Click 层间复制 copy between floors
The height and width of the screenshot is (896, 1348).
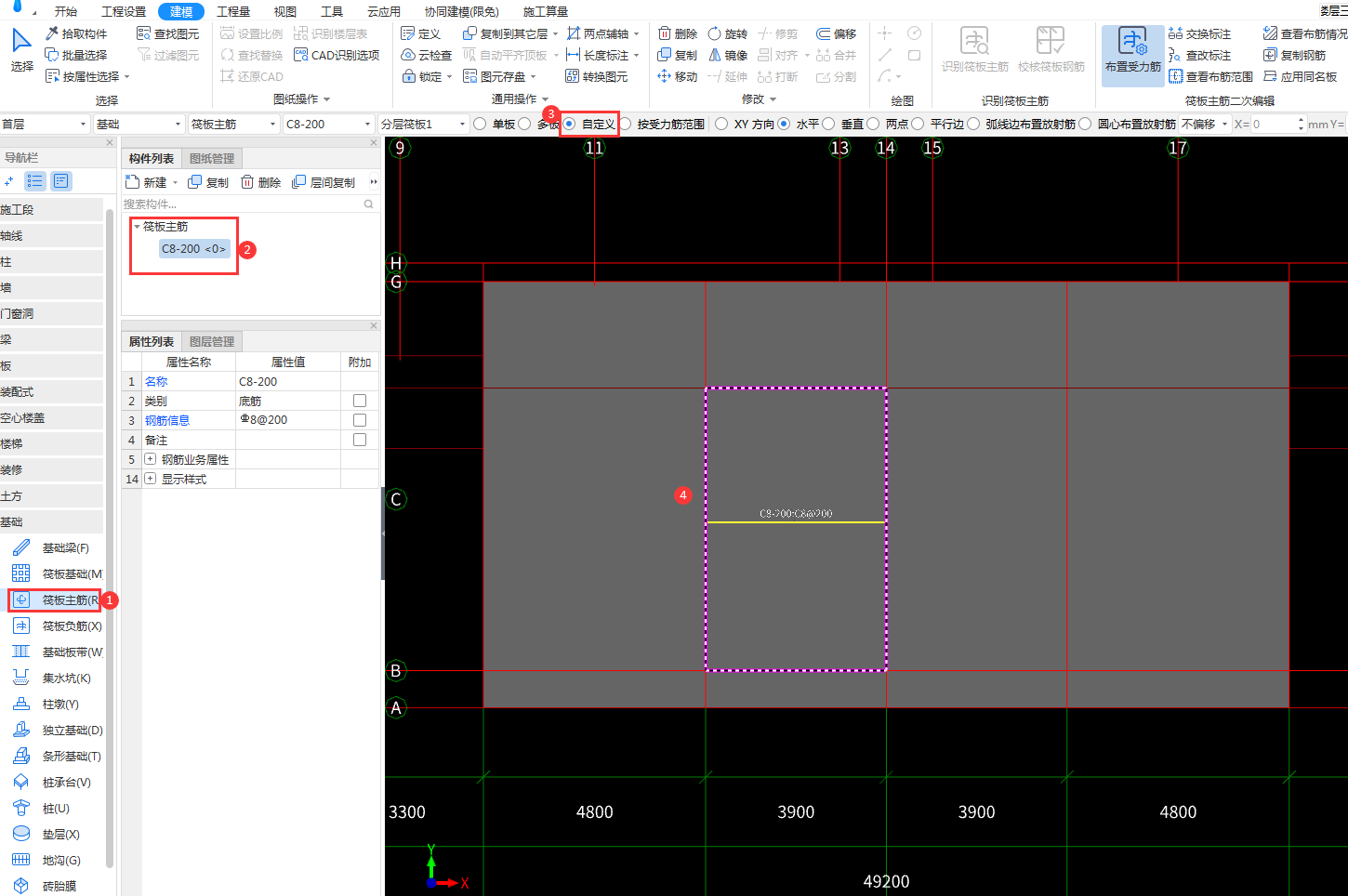[324, 182]
